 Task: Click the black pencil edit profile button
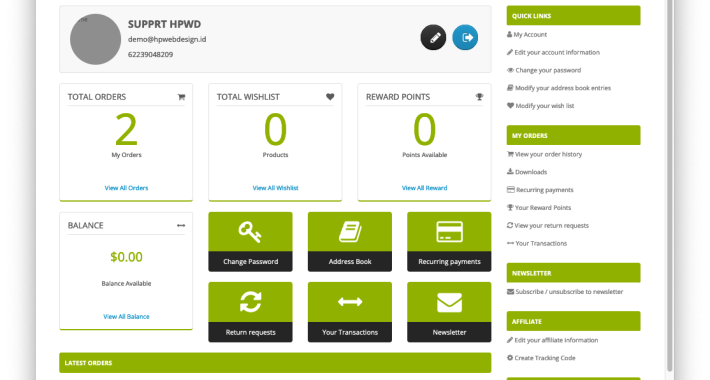pos(433,37)
